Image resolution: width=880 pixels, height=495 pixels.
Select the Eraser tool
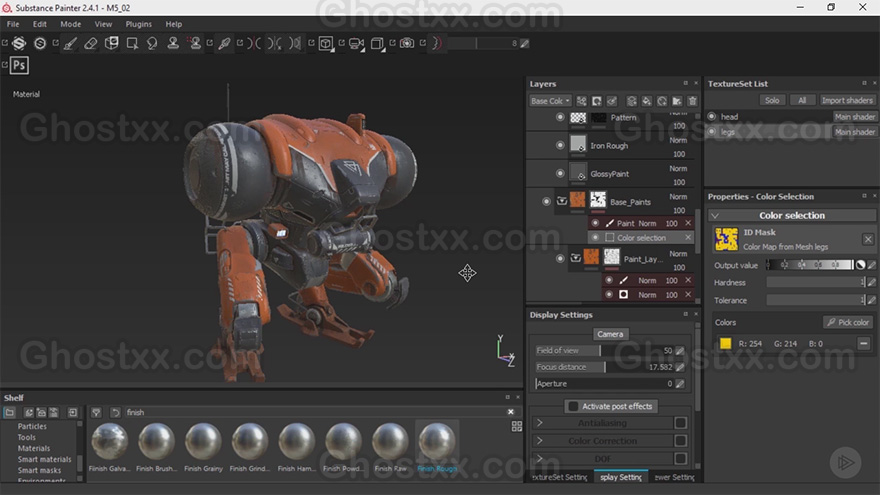coord(90,44)
